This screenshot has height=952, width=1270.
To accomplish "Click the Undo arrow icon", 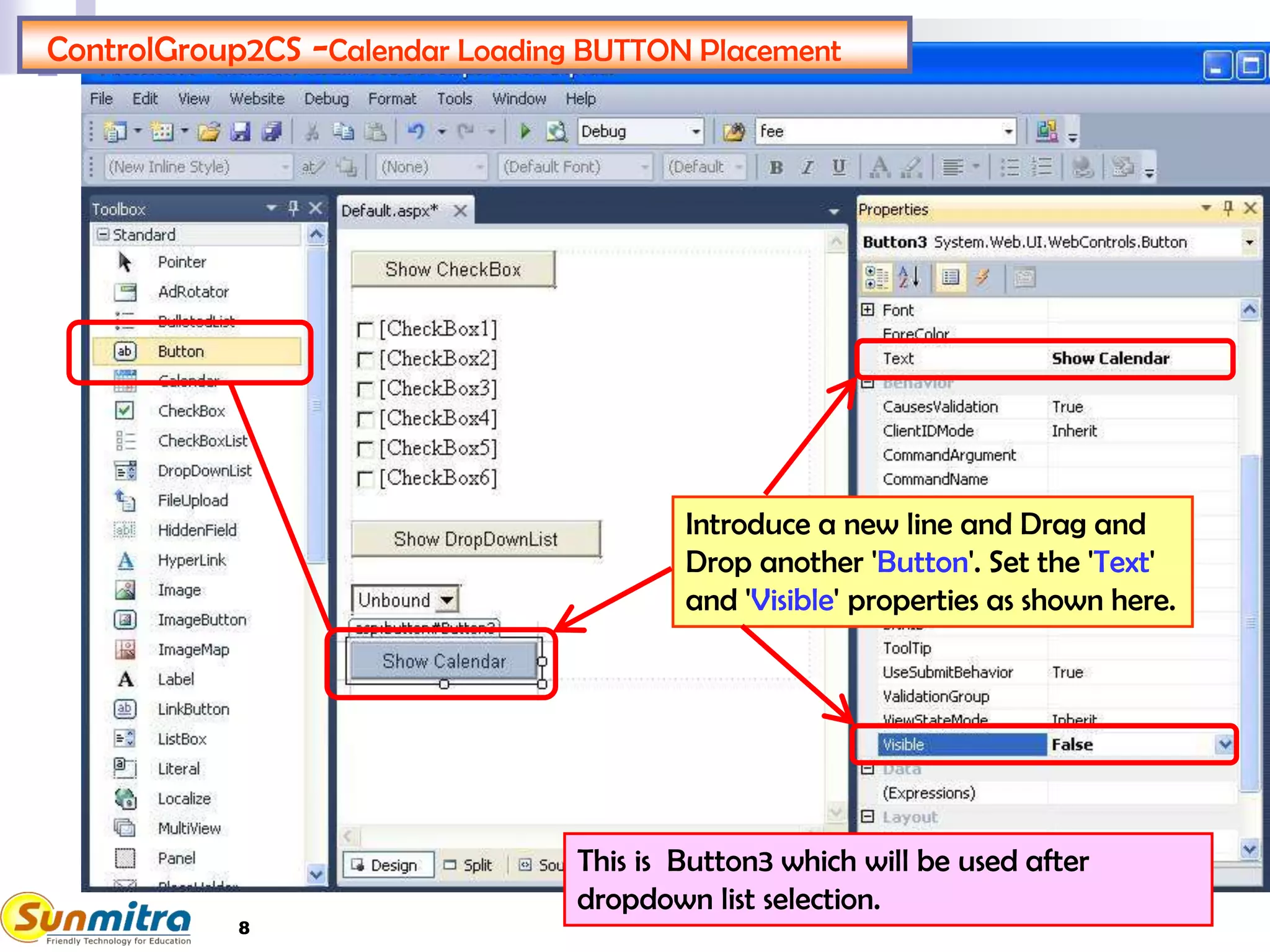I will (x=416, y=131).
